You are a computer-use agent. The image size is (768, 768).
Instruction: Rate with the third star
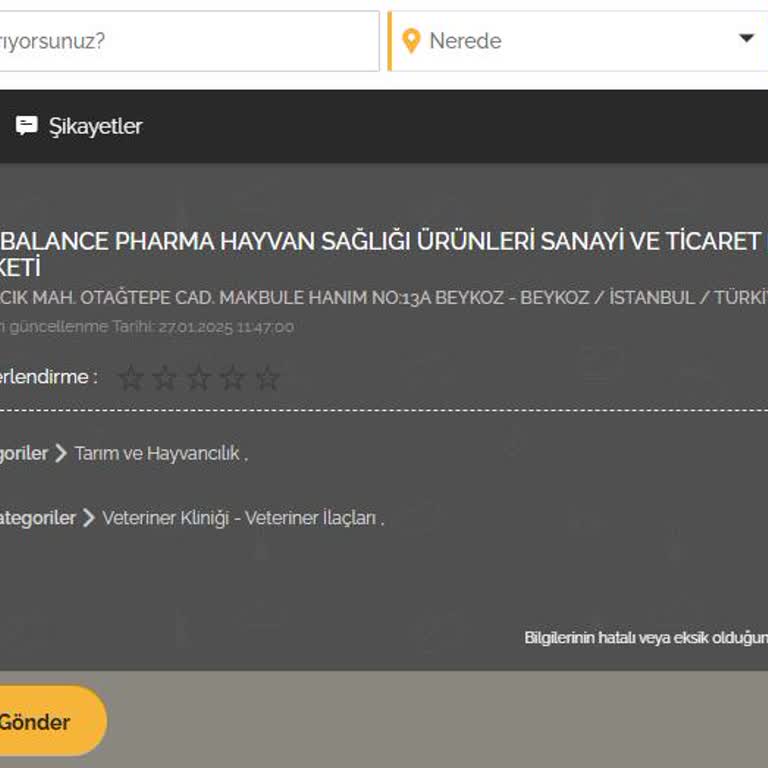coord(199,378)
